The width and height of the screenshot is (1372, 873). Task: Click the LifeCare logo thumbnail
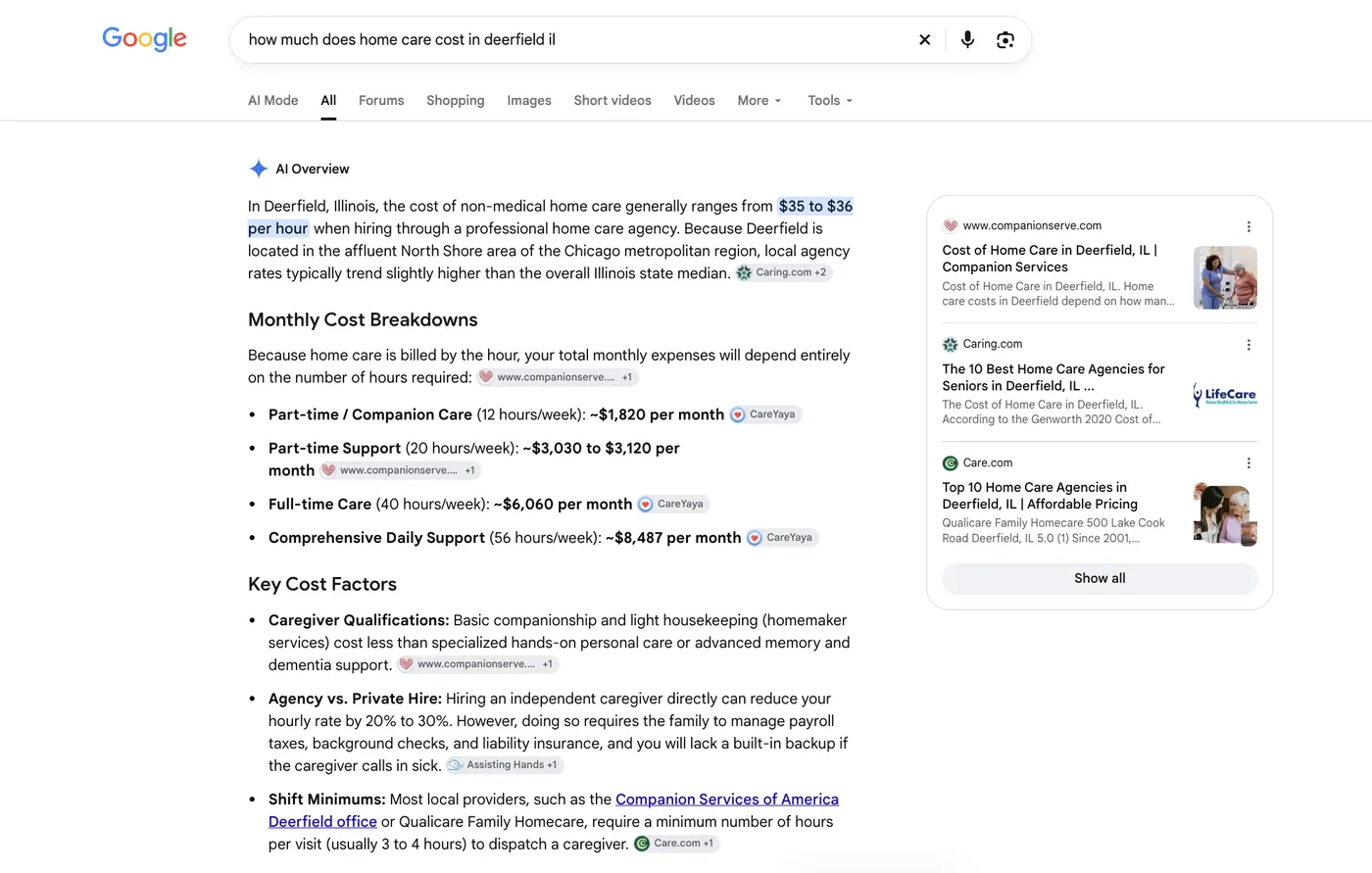(1225, 396)
